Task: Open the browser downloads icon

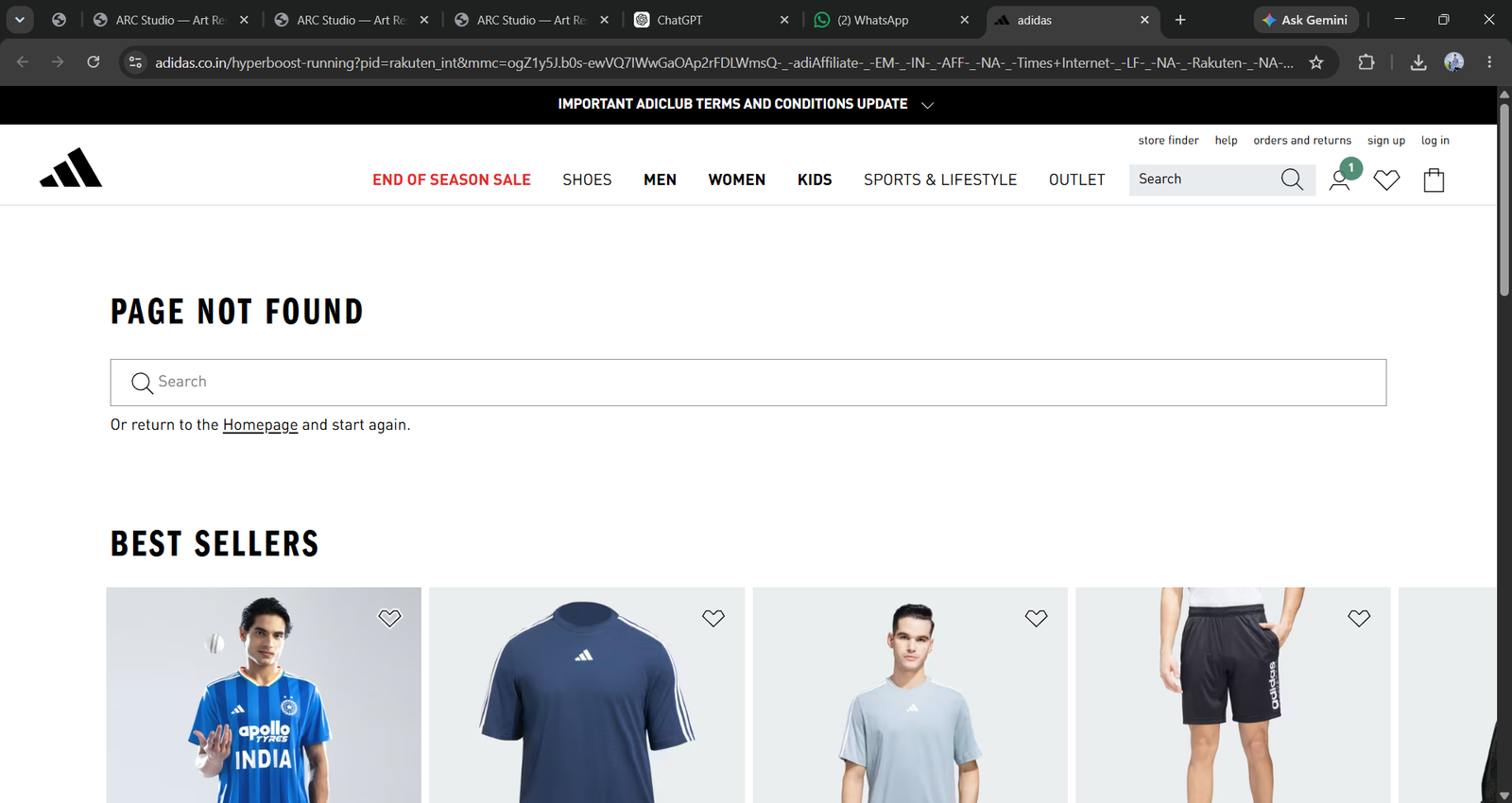Action: 1417,62
